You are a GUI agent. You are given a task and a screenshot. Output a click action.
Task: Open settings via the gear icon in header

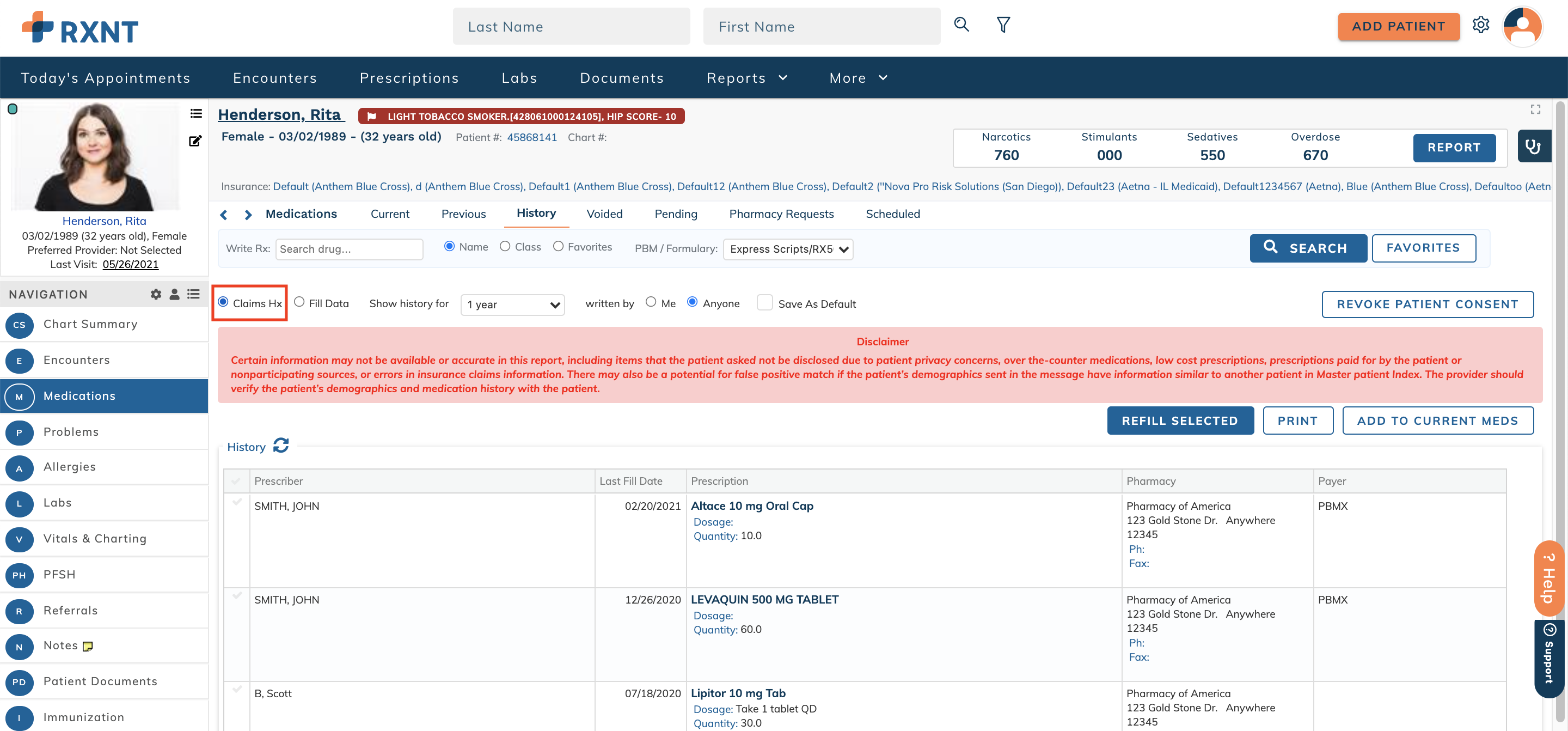1480,25
